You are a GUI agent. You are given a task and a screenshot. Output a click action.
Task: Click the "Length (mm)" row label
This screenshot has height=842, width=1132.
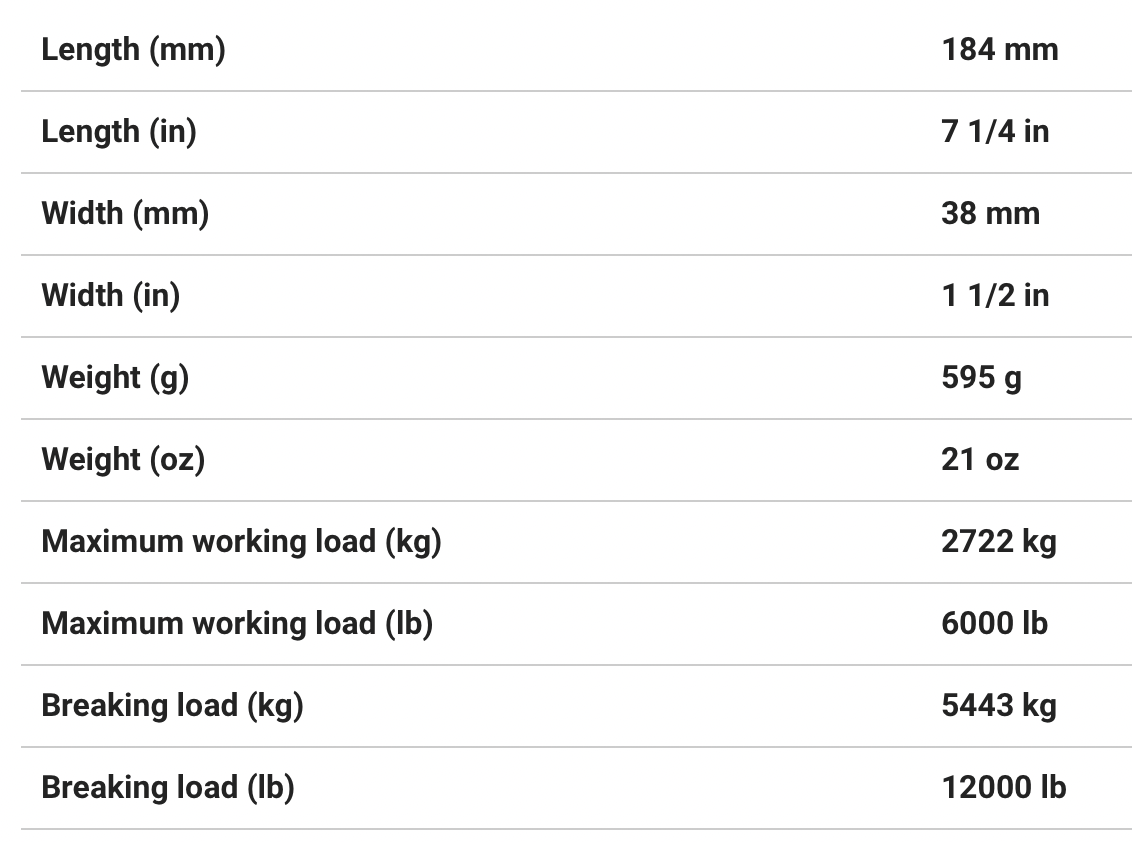pos(133,49)
